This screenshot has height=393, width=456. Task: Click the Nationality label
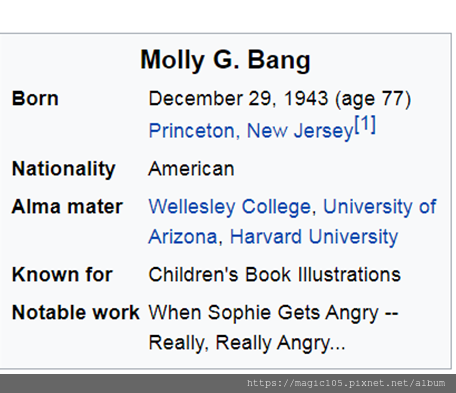pos(63,169)
